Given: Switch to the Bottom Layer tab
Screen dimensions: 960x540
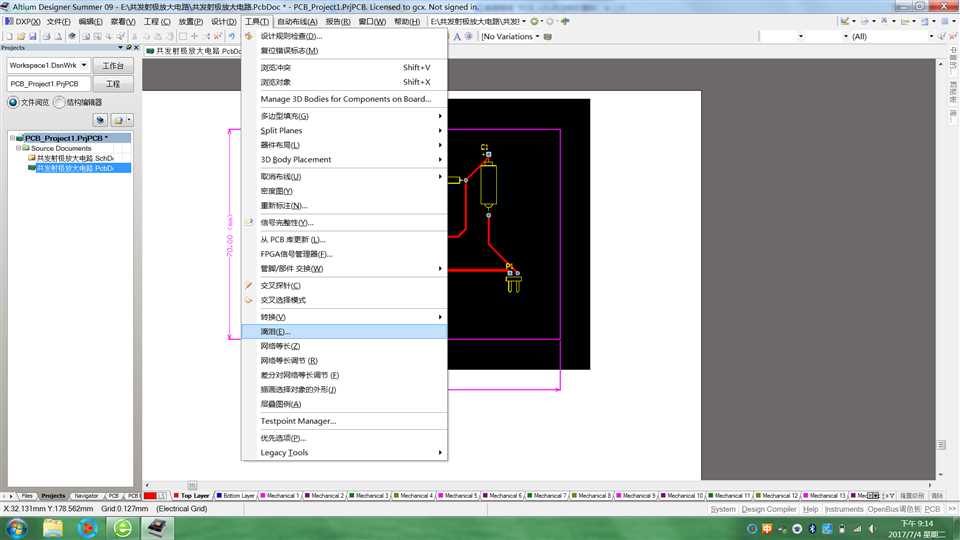Looking at the screenshot, I should pos(235,495).
